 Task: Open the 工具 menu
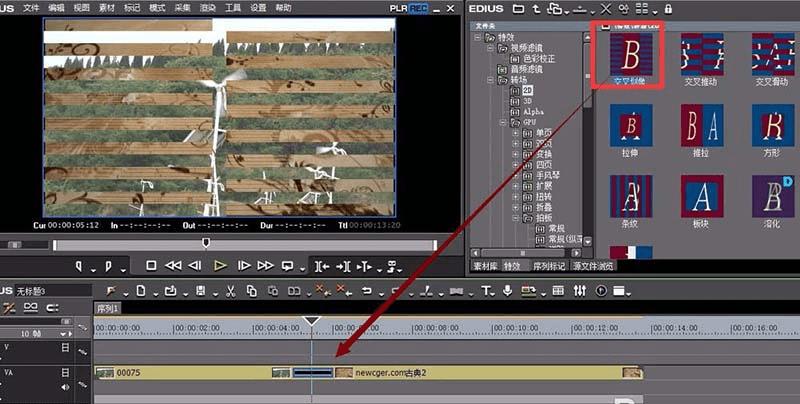[233, 8]
